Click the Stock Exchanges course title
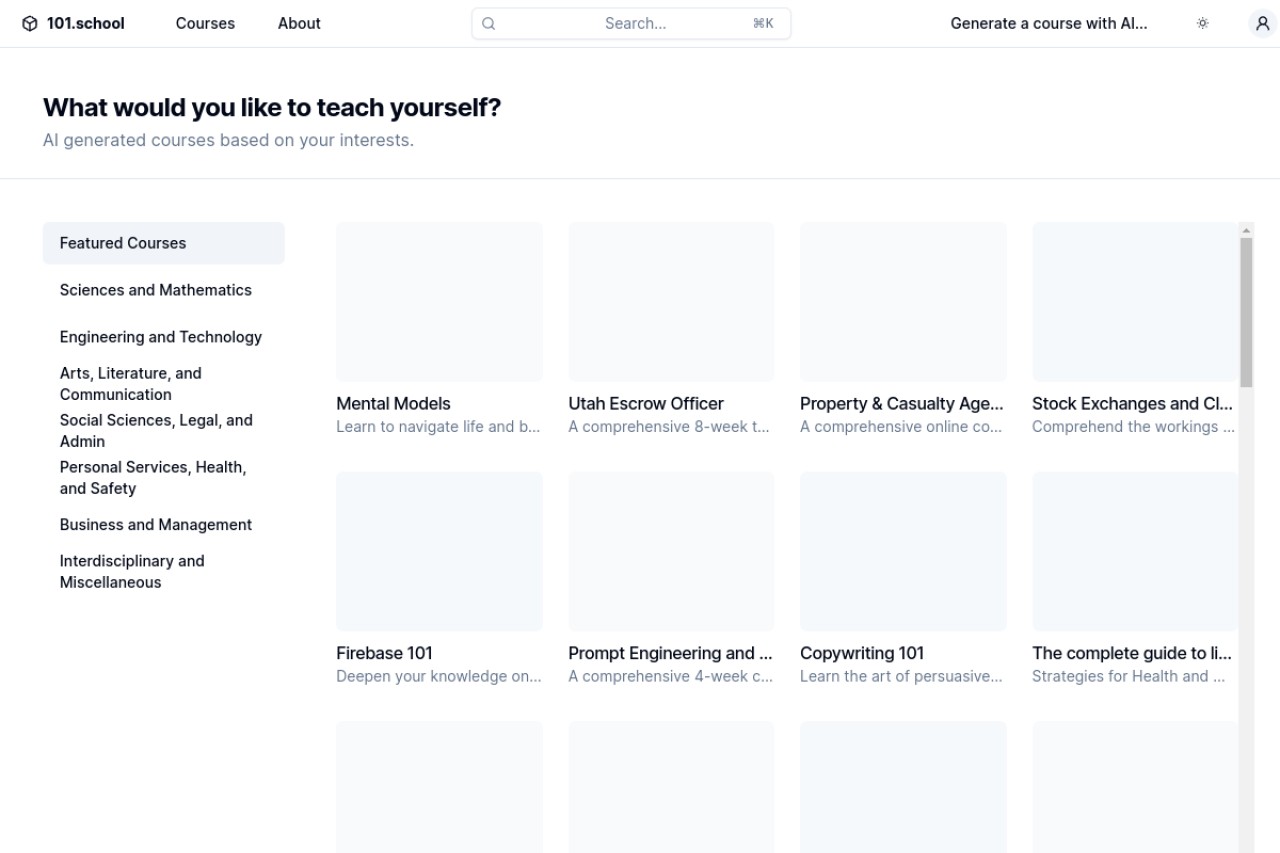 [x=1132, y=404]
